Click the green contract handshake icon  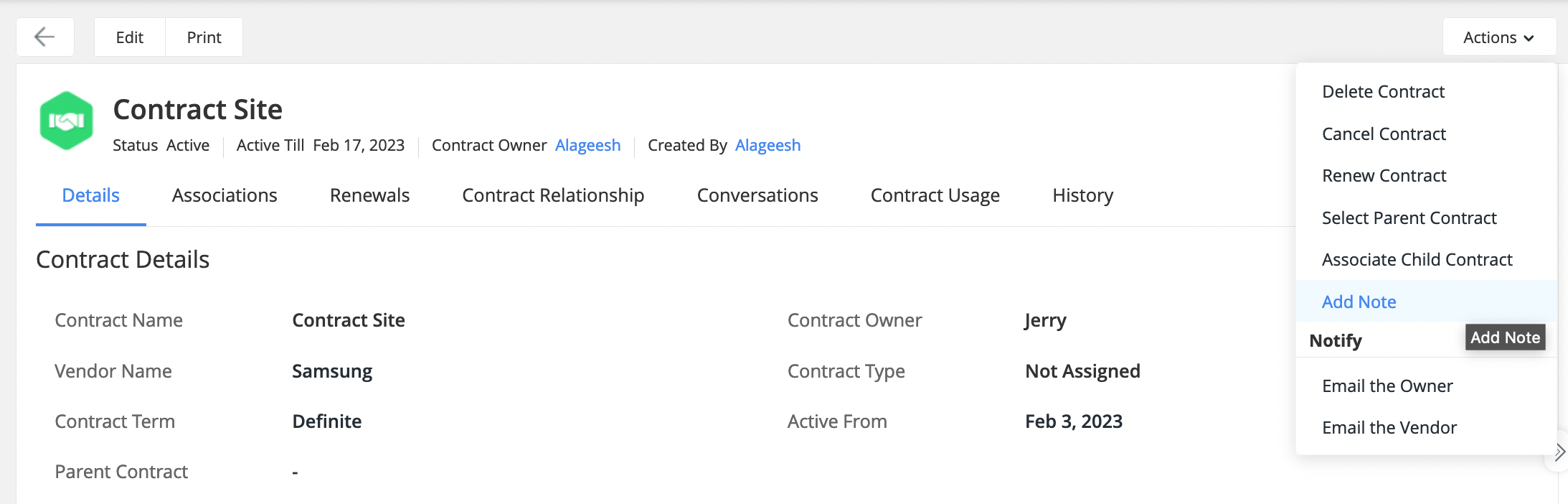[67, 121]
